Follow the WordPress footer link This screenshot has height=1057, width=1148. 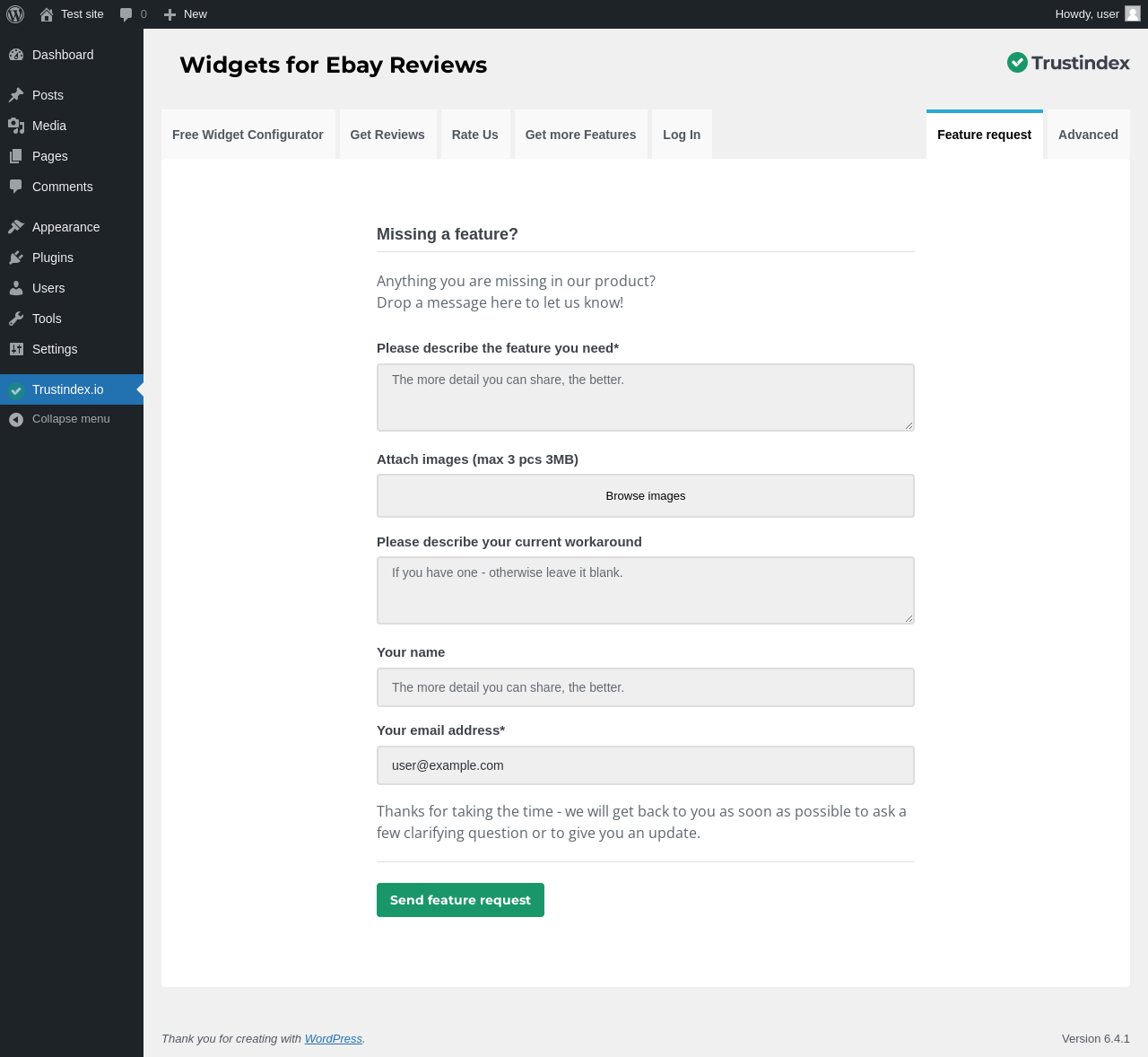pyautogui.click(x=333, y=1039)
